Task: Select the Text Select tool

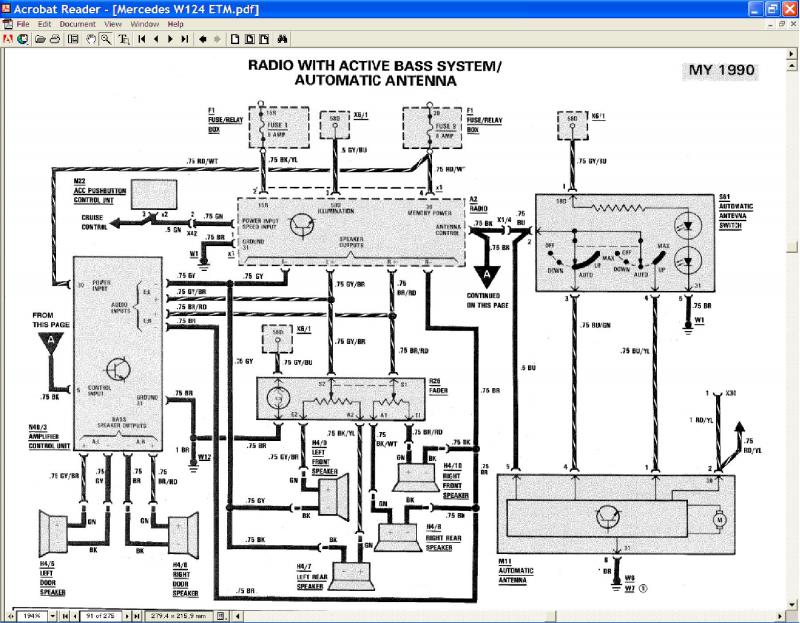Action: click(x=123, y=39)
